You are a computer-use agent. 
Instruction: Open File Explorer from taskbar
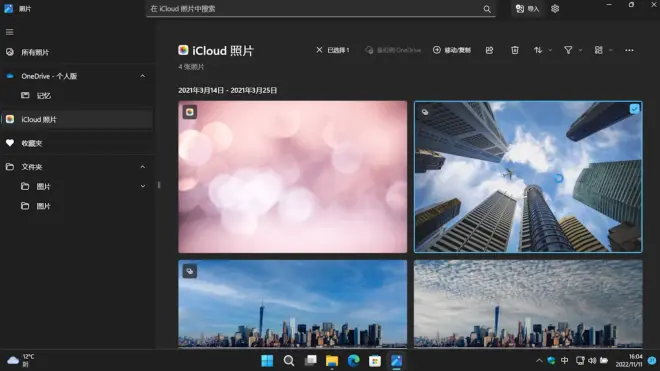(x=332, y=361)
